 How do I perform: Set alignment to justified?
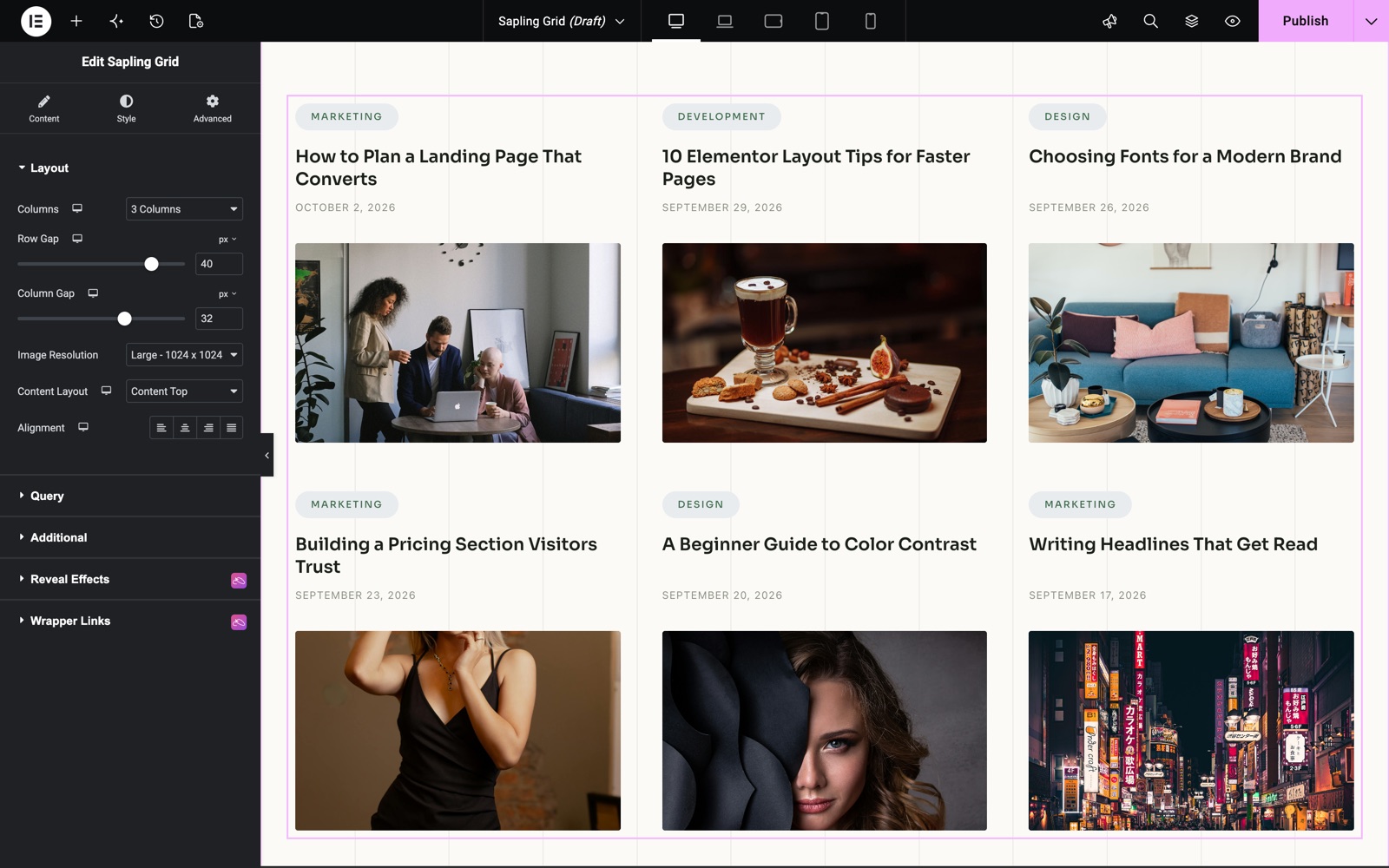(231, 428)
